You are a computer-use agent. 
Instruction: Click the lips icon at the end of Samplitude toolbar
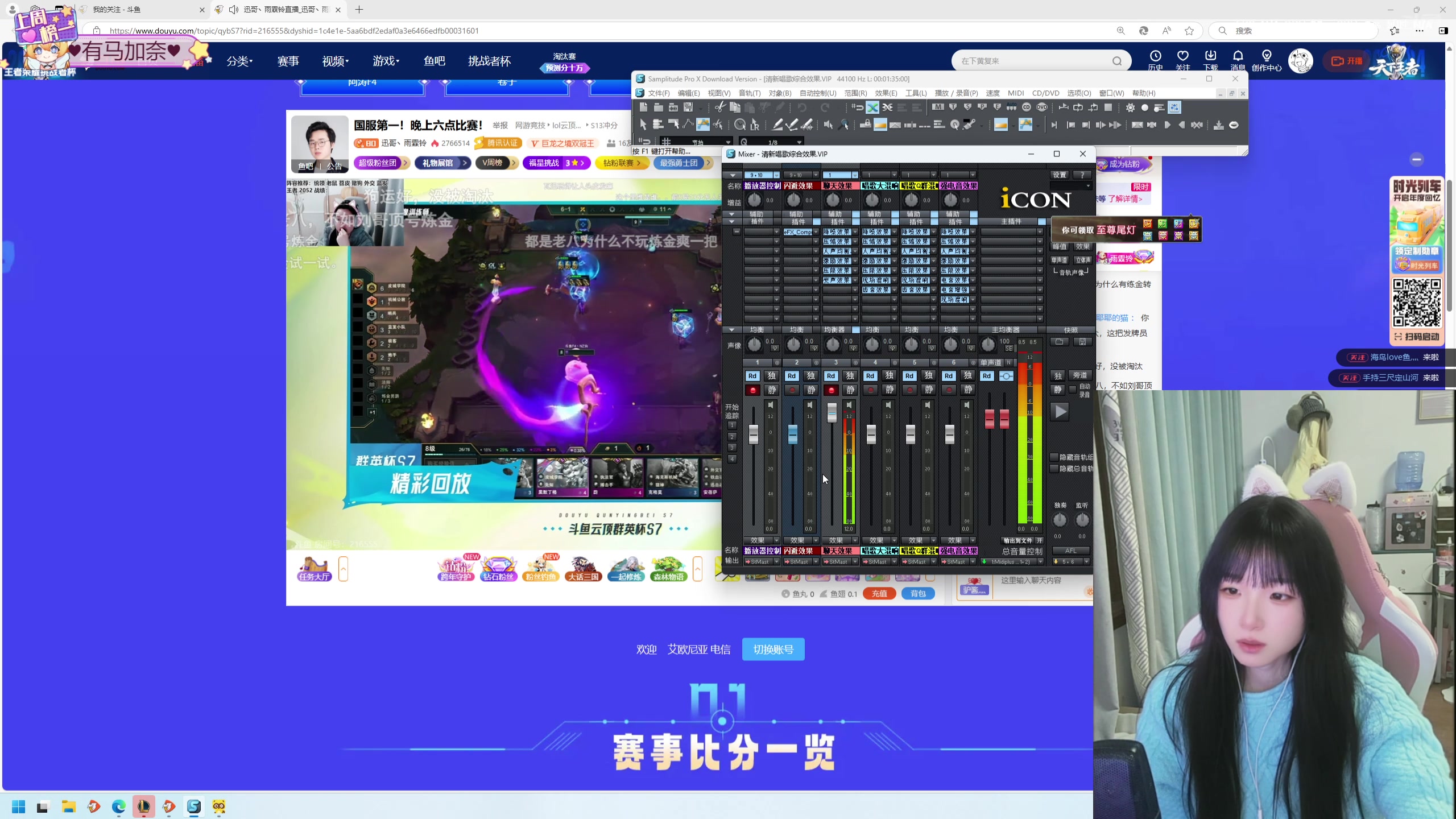(1234, 125)
